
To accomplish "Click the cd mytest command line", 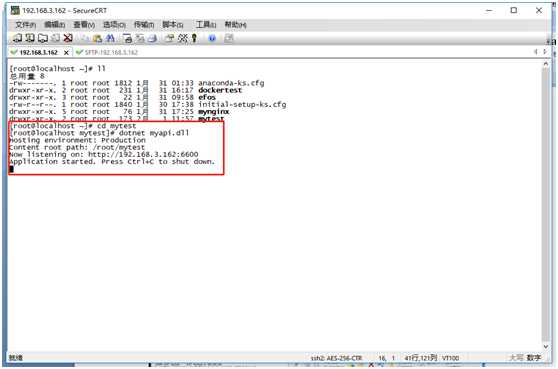I will pyautogui.click(x=73, y=126).
